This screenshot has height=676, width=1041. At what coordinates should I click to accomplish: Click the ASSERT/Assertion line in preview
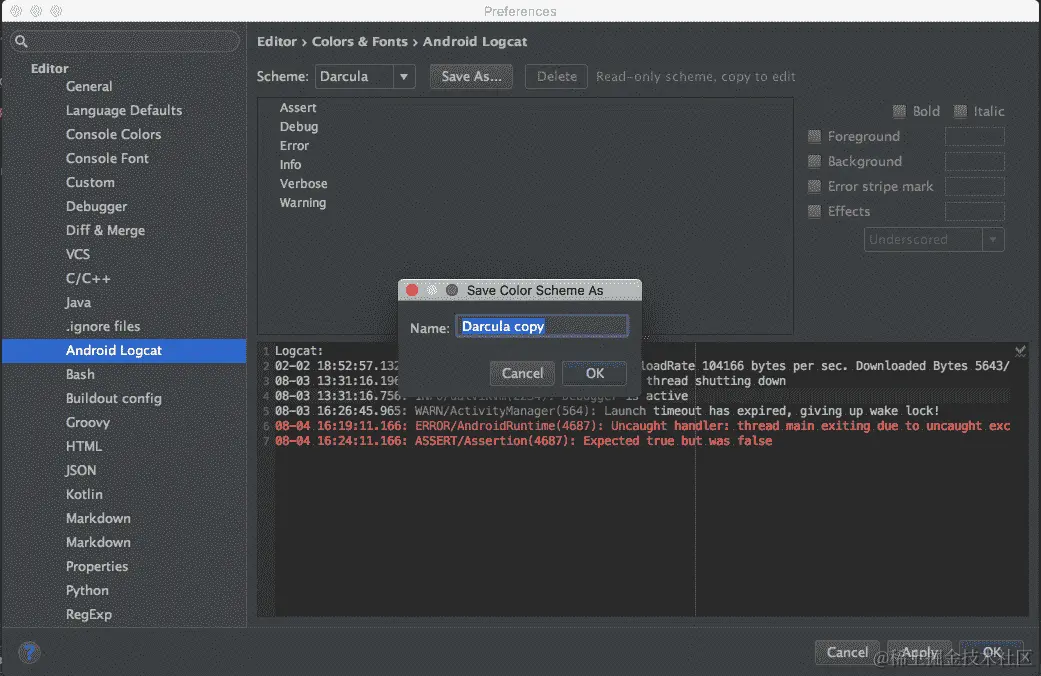click(523, 441)
